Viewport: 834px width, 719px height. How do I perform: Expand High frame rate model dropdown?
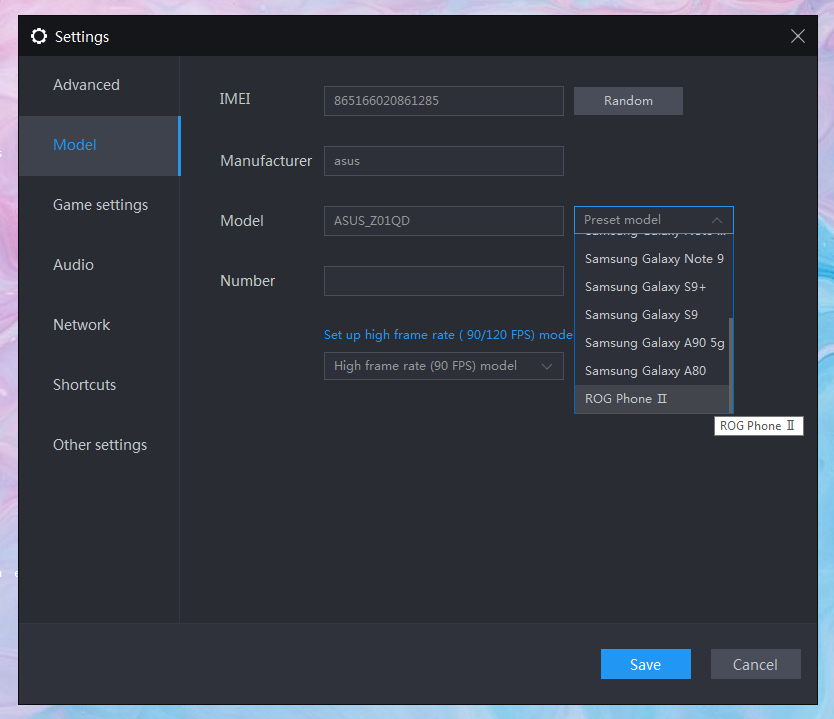(444, 366)
